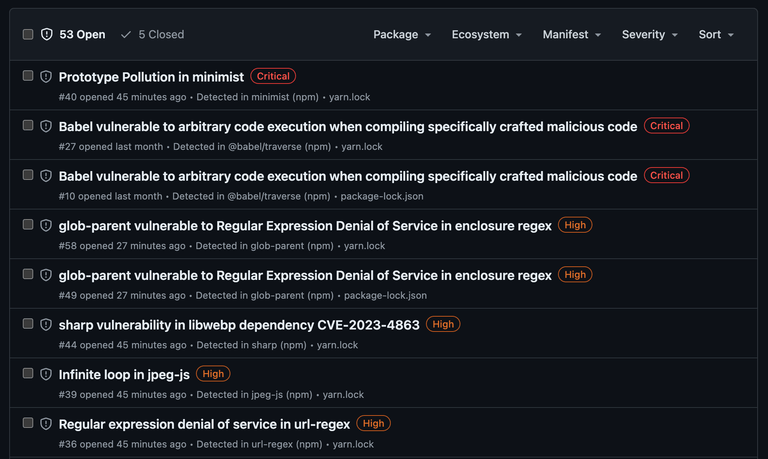Open the Package filter dropdown

tap(402, 34)
